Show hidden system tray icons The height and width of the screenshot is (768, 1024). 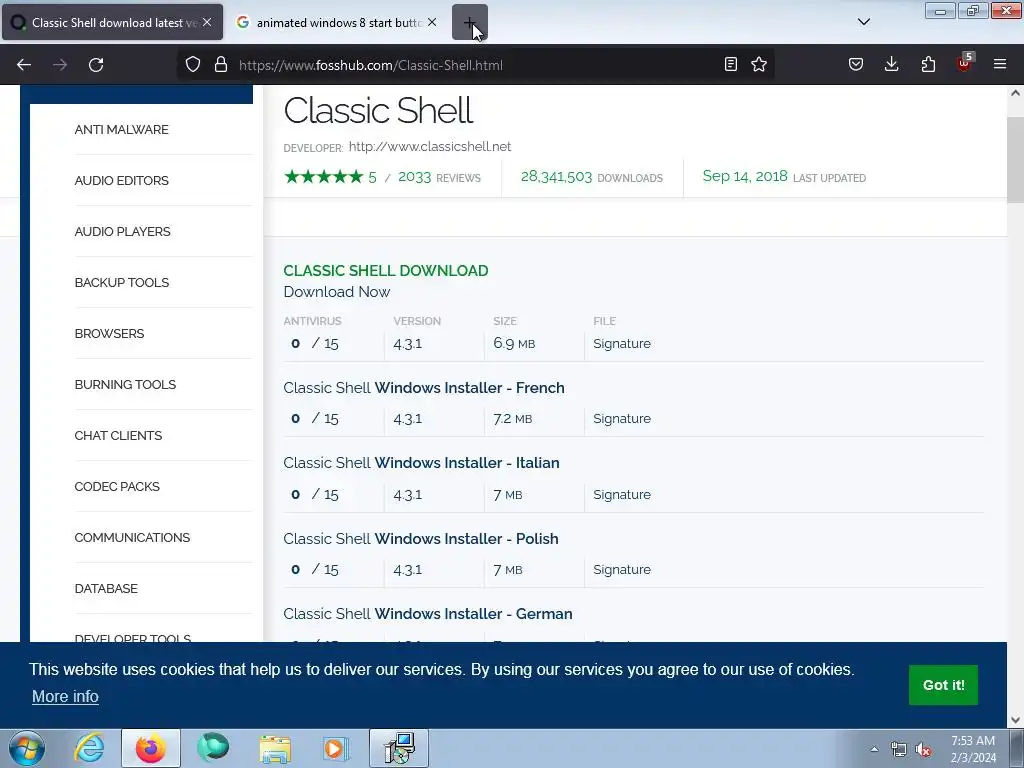tap(874, 749)
